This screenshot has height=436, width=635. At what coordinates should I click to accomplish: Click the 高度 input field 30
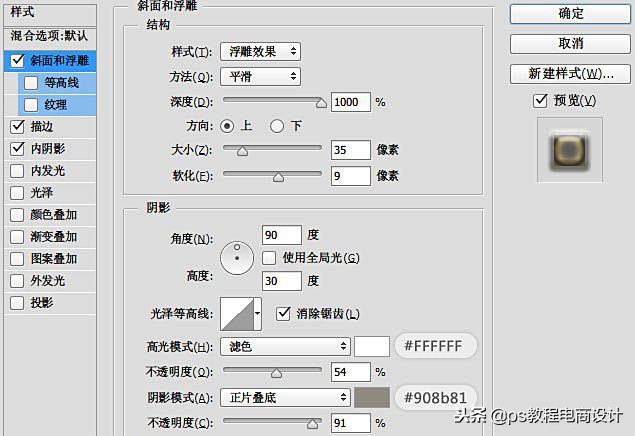pyautogui.click(x=282, y=281)
